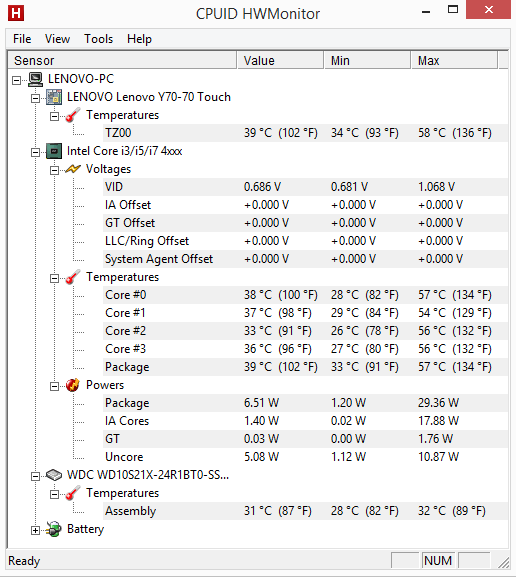Collapse the Intel Core i3/i5/i7 node

coord(35,152)
